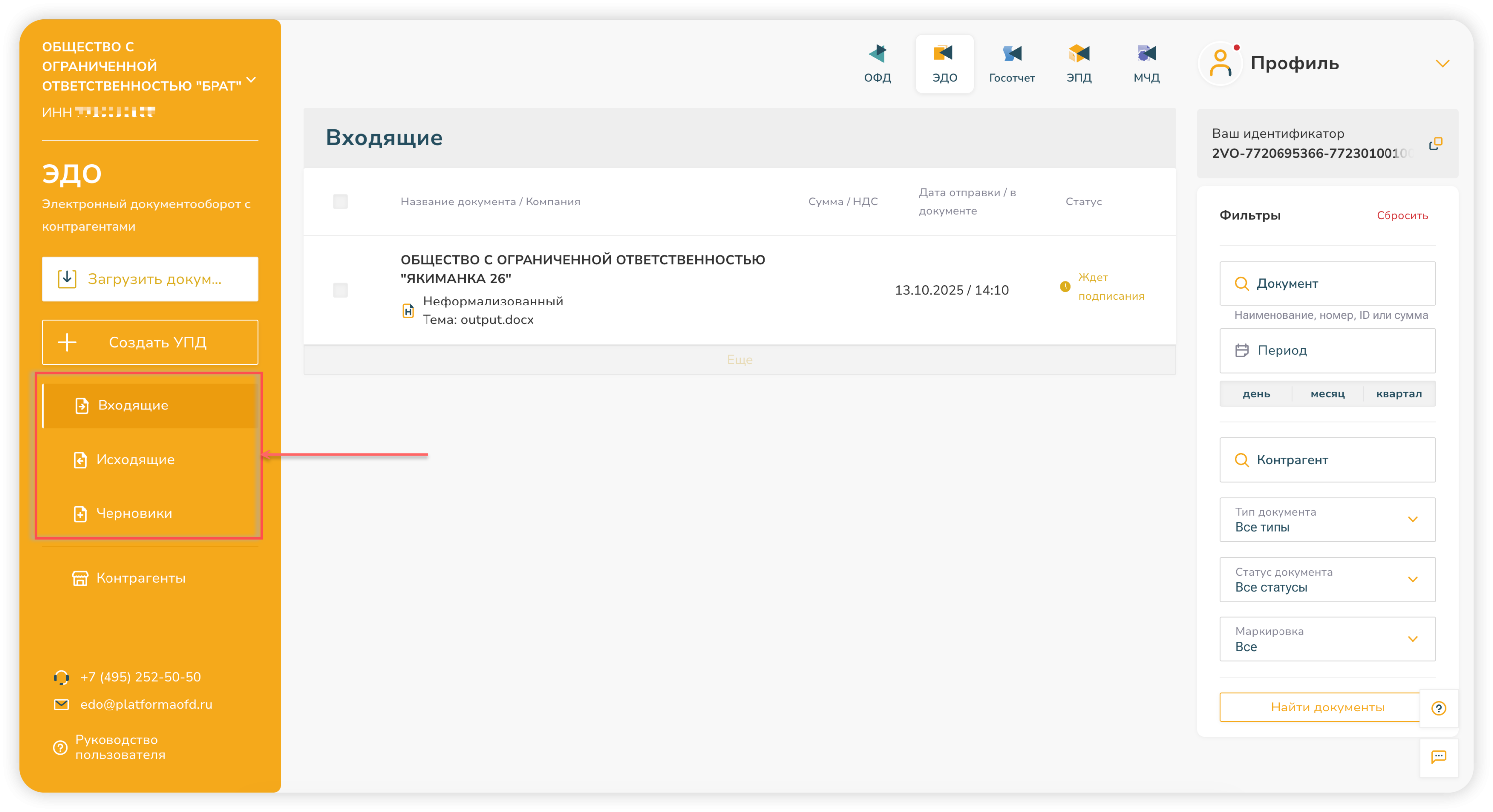Click the Сбросить filters link
1493x812 pixels.
pos(1401,215)
